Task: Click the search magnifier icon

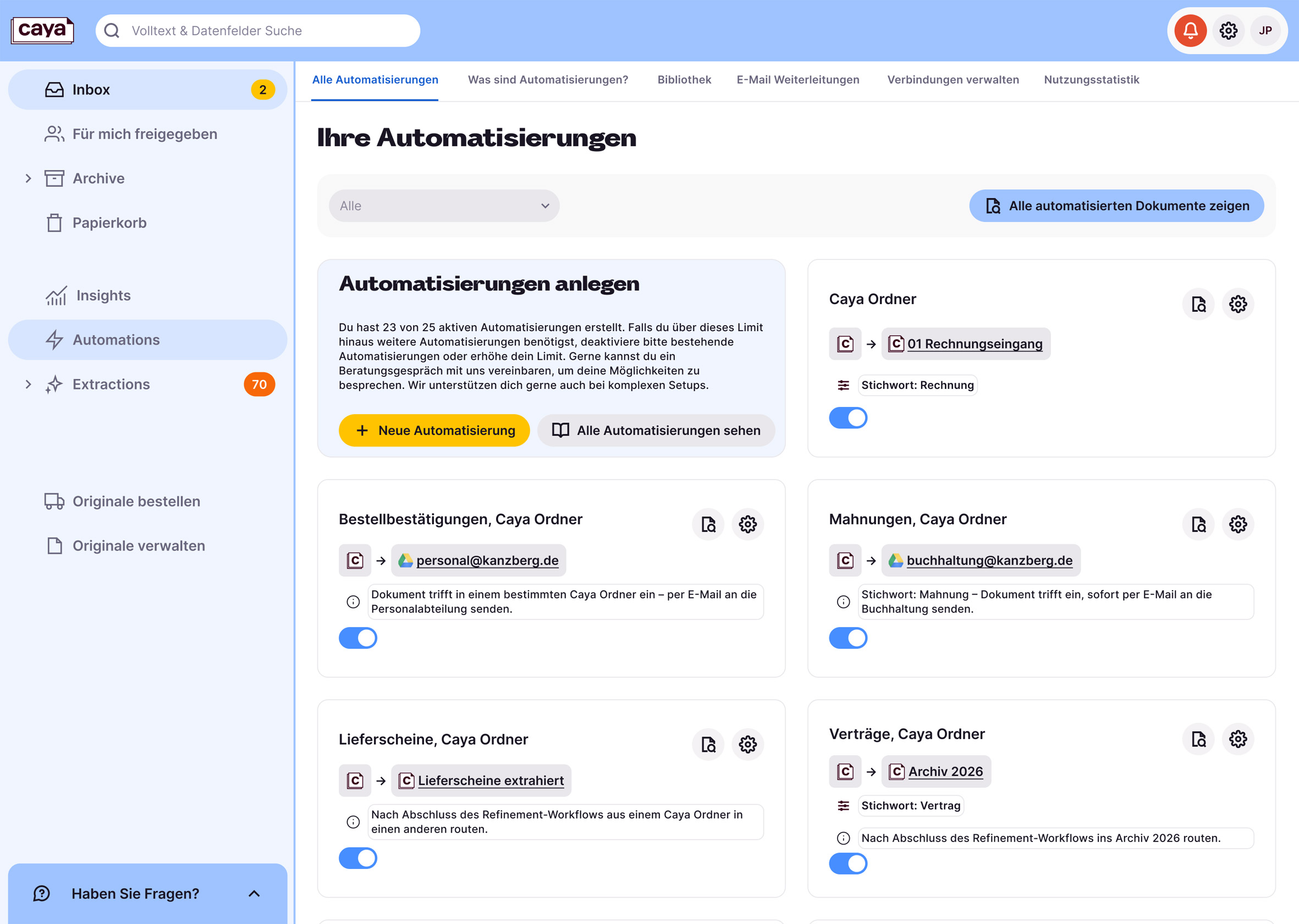Action: 112,31
